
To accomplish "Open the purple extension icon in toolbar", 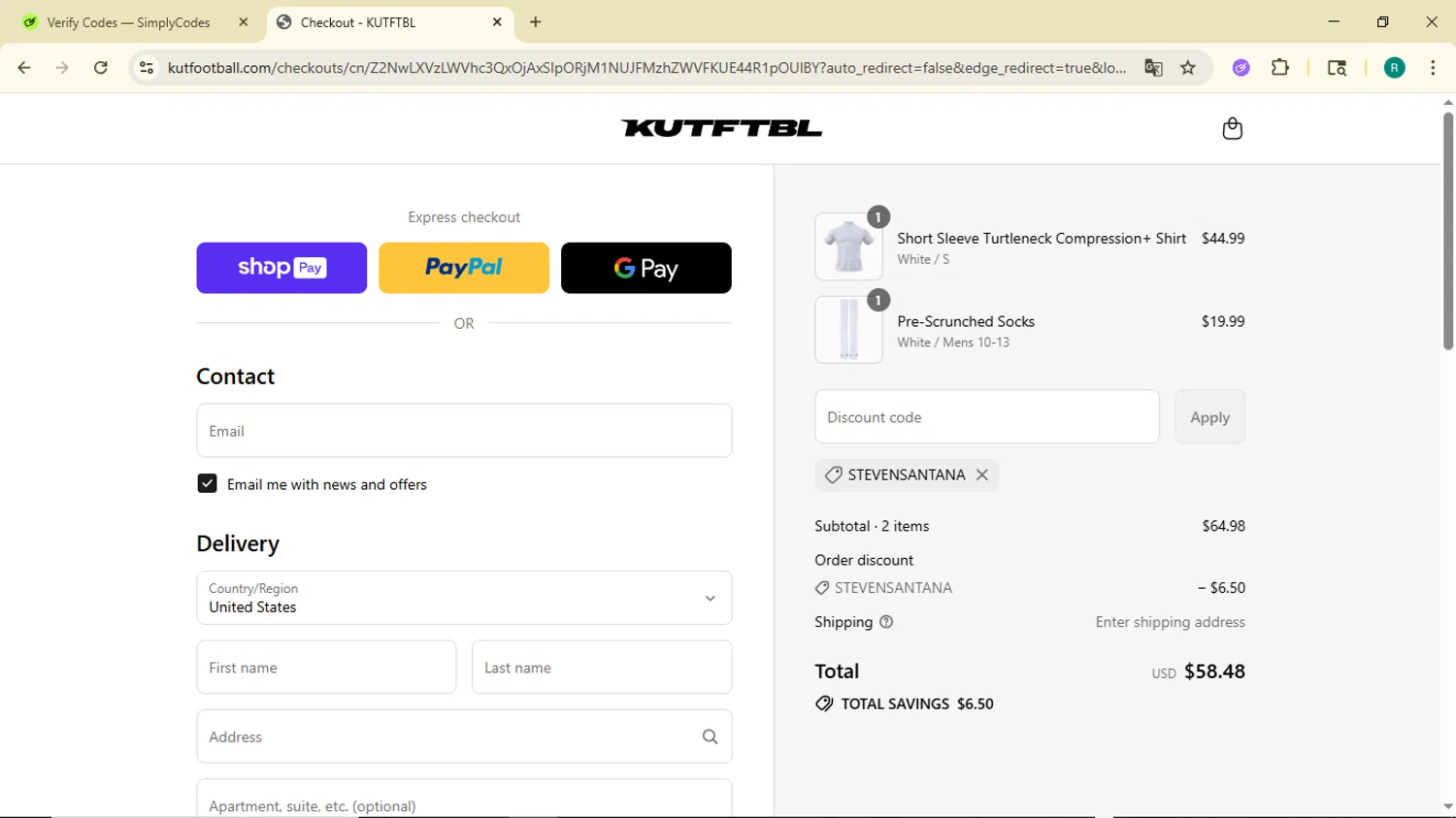I will pos(1241,68).
